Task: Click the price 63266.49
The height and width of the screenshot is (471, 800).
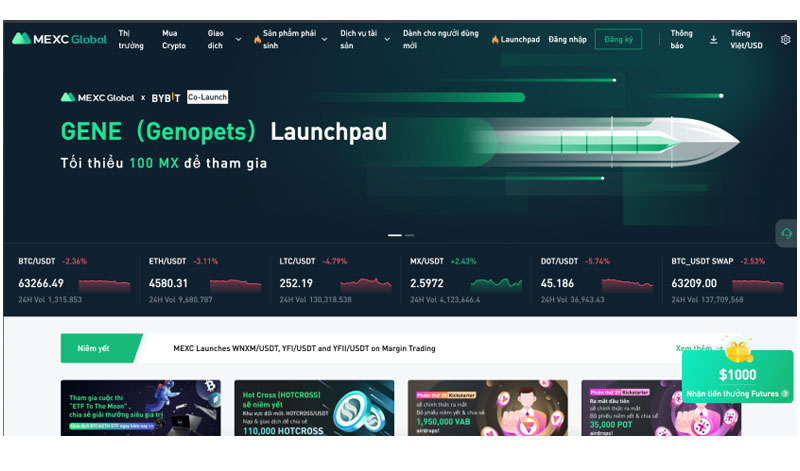Action: 41,283
